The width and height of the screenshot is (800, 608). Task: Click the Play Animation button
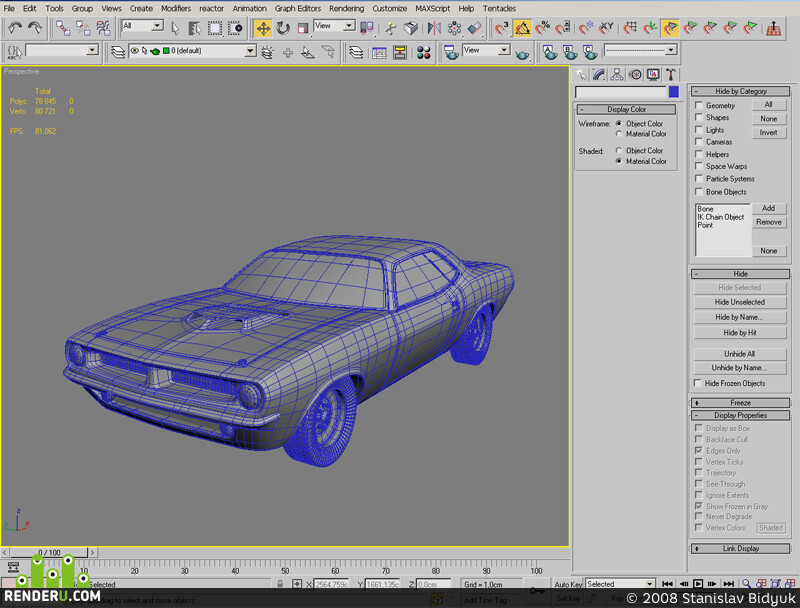698,584
